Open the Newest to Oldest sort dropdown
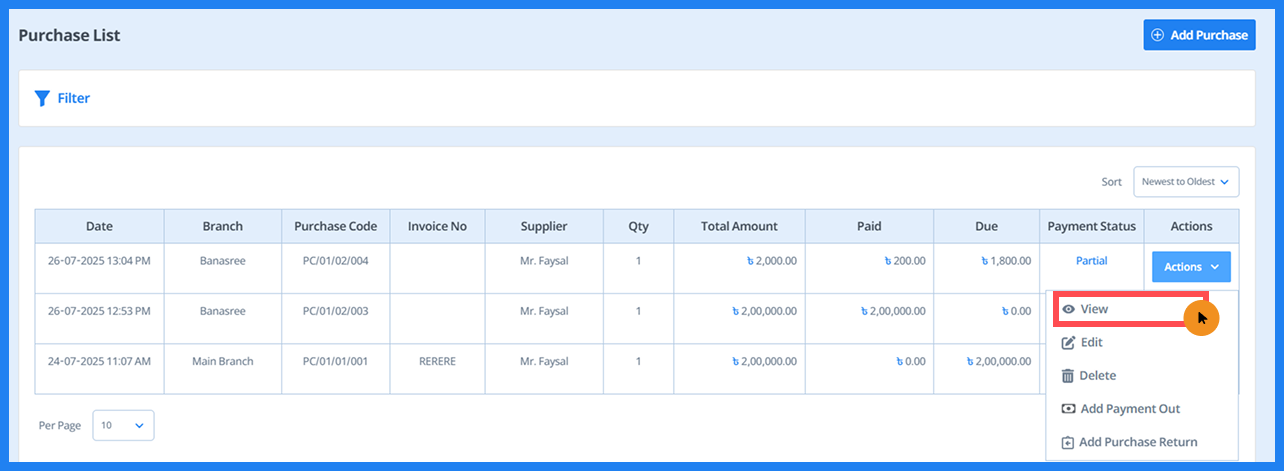1284x471 pixels. [1185, 182]
